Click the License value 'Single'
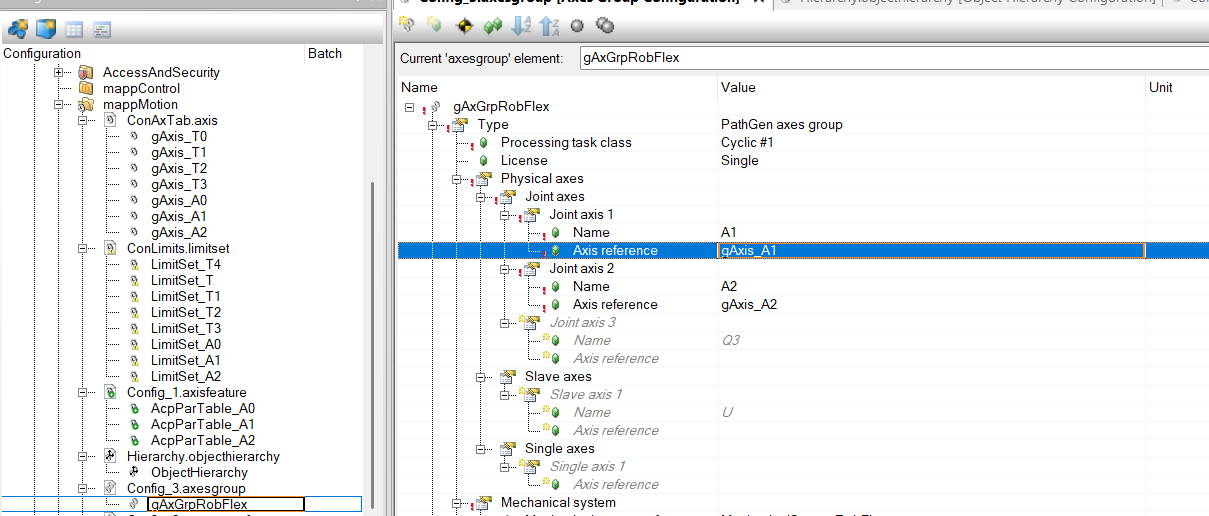Image resolution: width=1209 pixels, height=516 pixels. click(x=740, y=160)
